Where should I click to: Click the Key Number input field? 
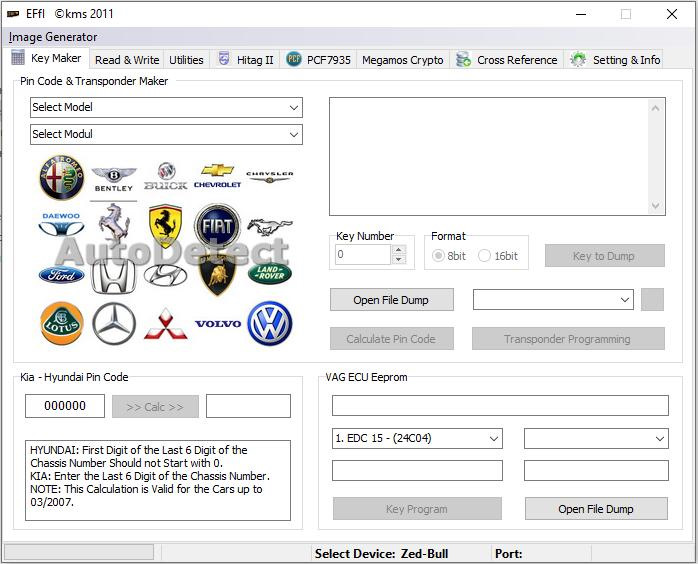363,255
